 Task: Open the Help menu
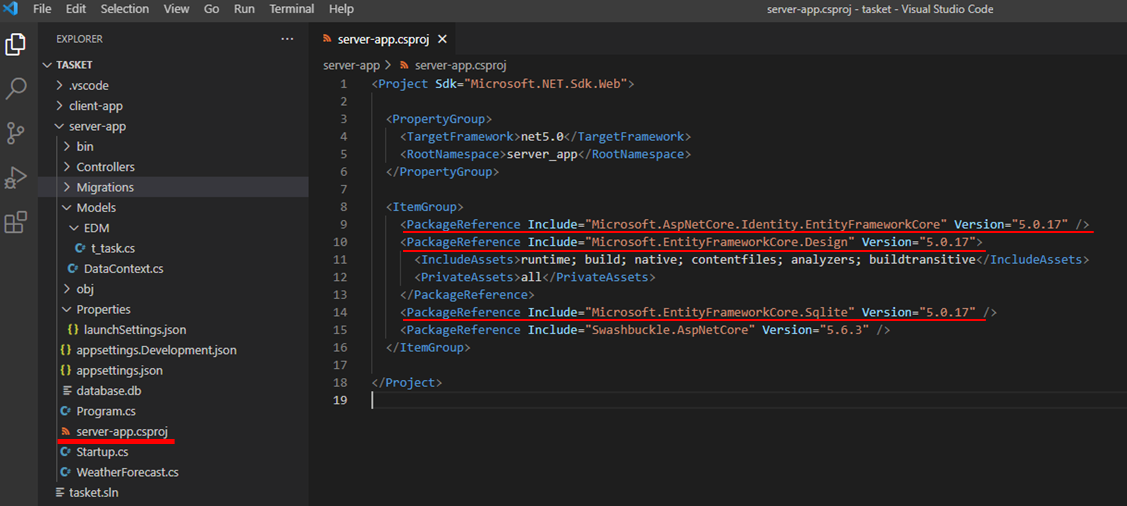(x=341, y=9)
